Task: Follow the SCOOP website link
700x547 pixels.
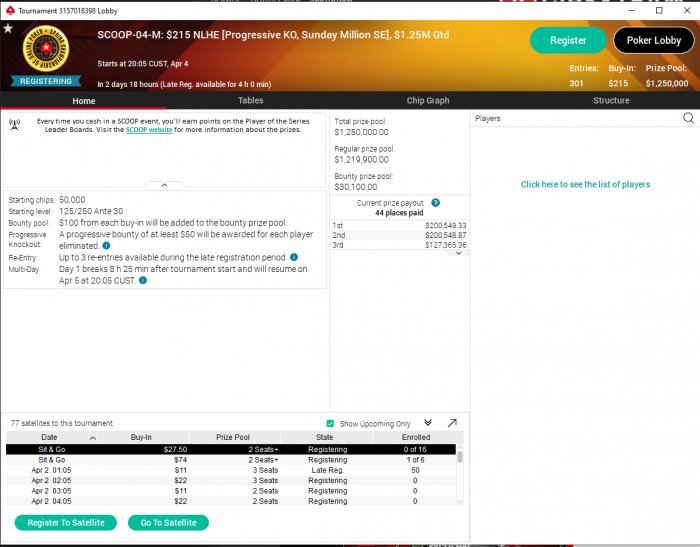Action: (x=149, y=129)
